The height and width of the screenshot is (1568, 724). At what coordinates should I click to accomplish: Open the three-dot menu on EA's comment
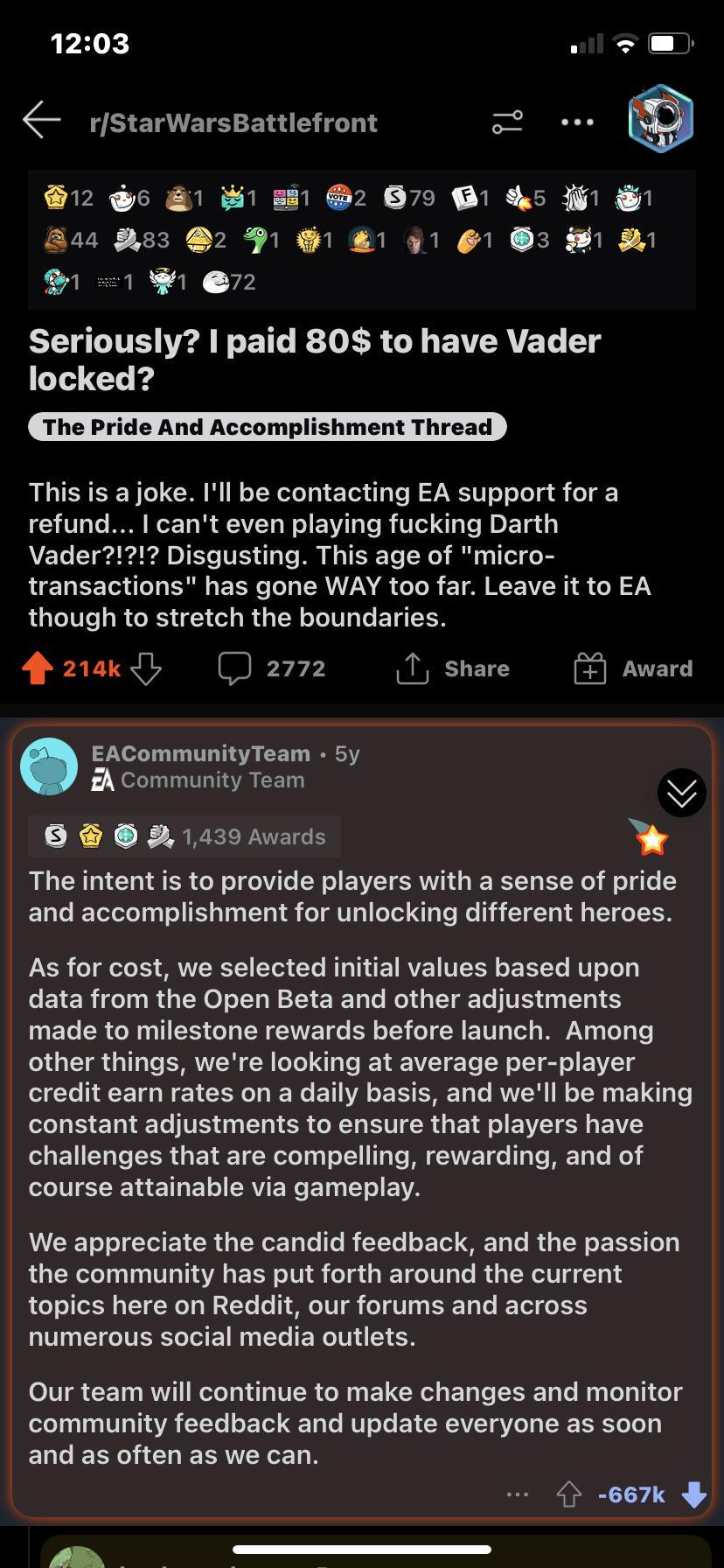click(519, 1494)
